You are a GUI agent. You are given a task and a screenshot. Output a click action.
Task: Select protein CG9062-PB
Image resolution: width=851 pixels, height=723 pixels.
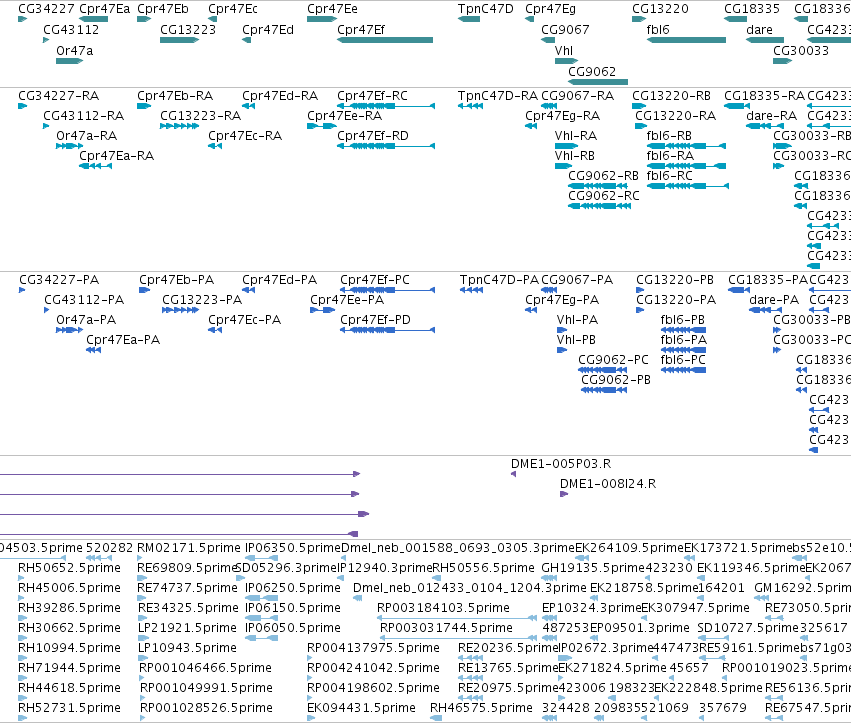point(604,390)
